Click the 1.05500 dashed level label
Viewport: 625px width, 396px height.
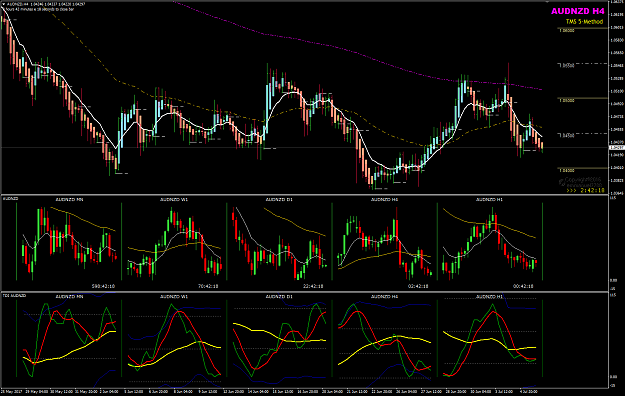pos(568,65)
